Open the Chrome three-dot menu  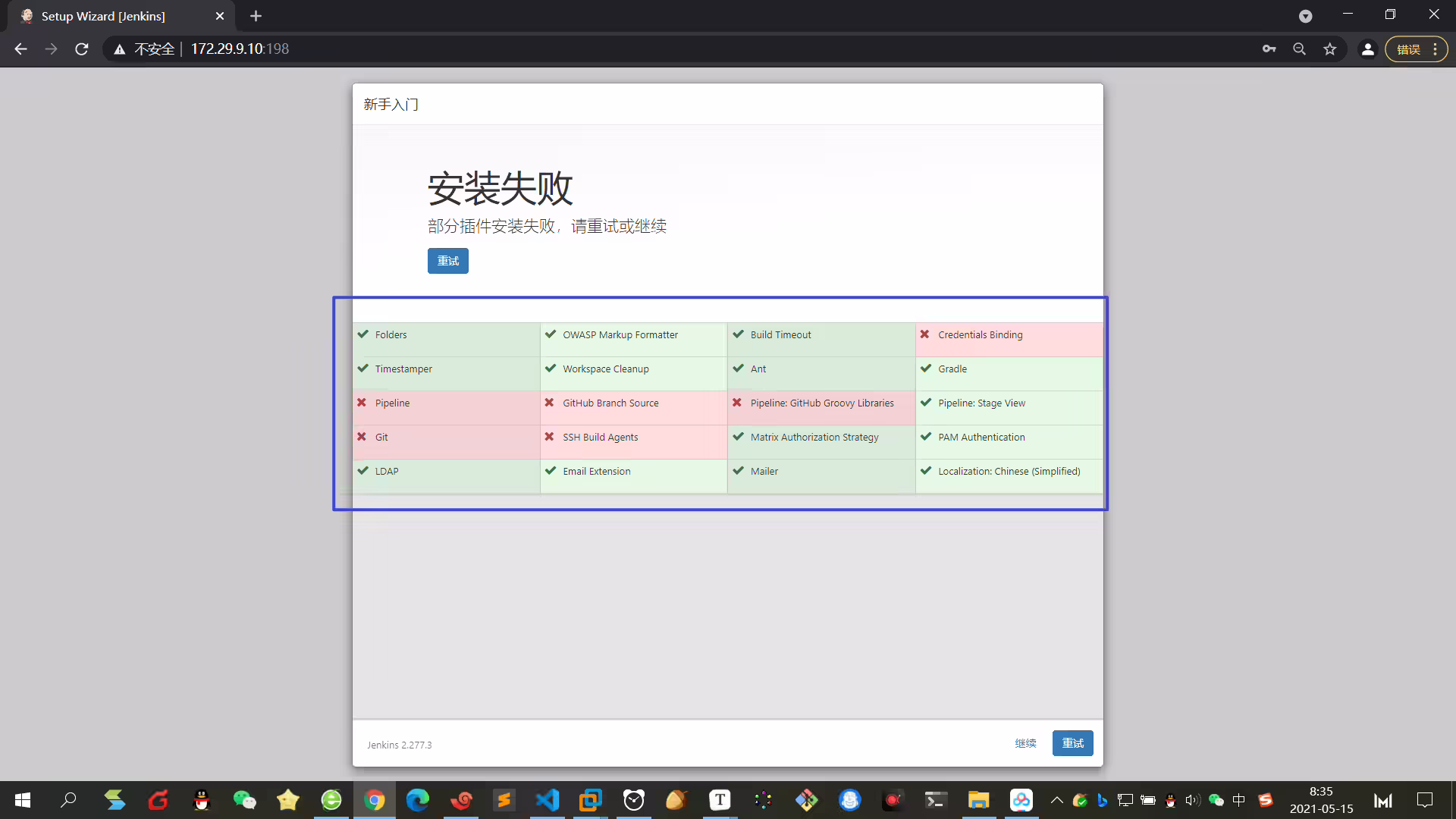pos(1435,49)
